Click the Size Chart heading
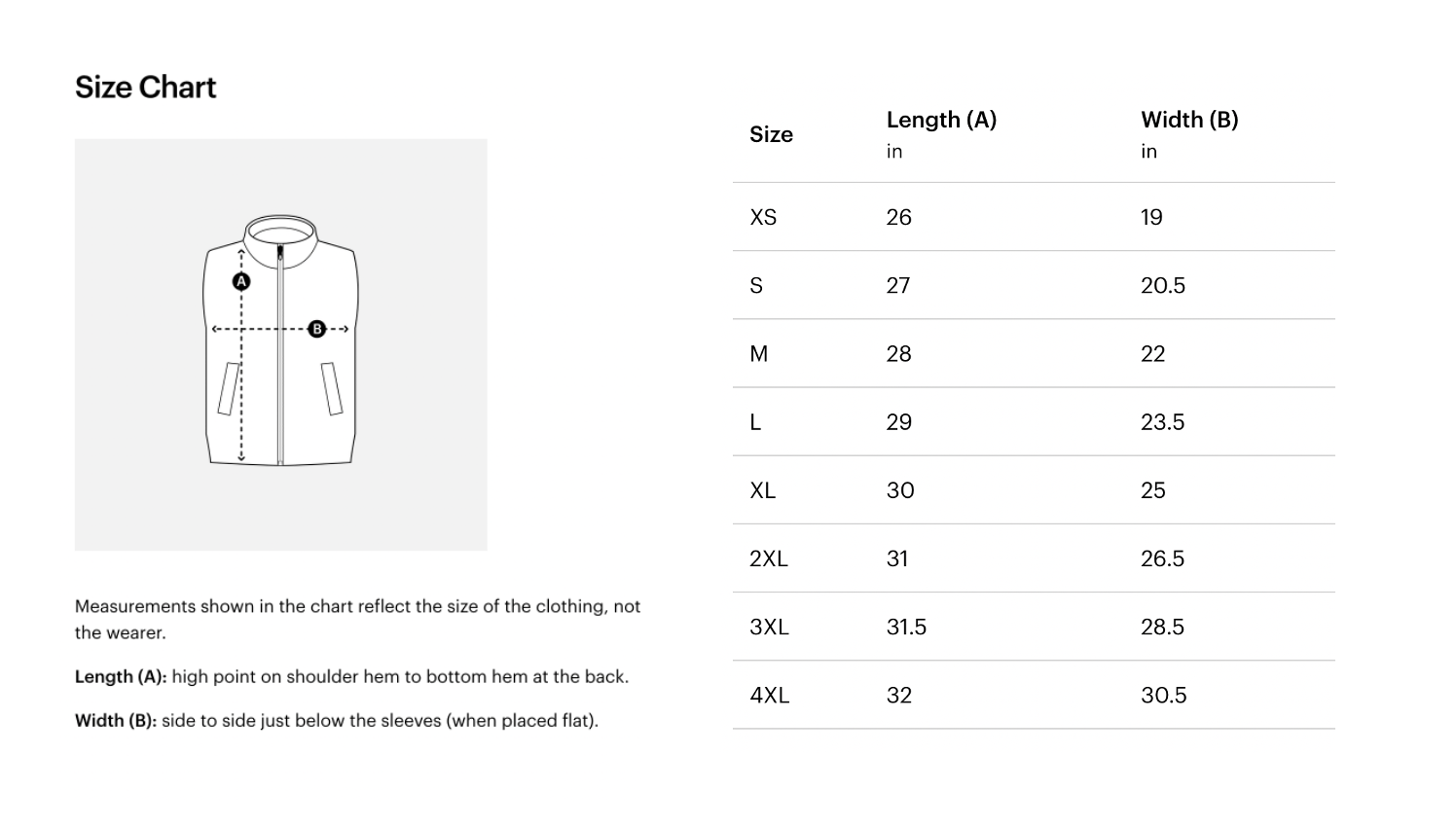The height and width of the screenshot is (827, 1456). 146,88
